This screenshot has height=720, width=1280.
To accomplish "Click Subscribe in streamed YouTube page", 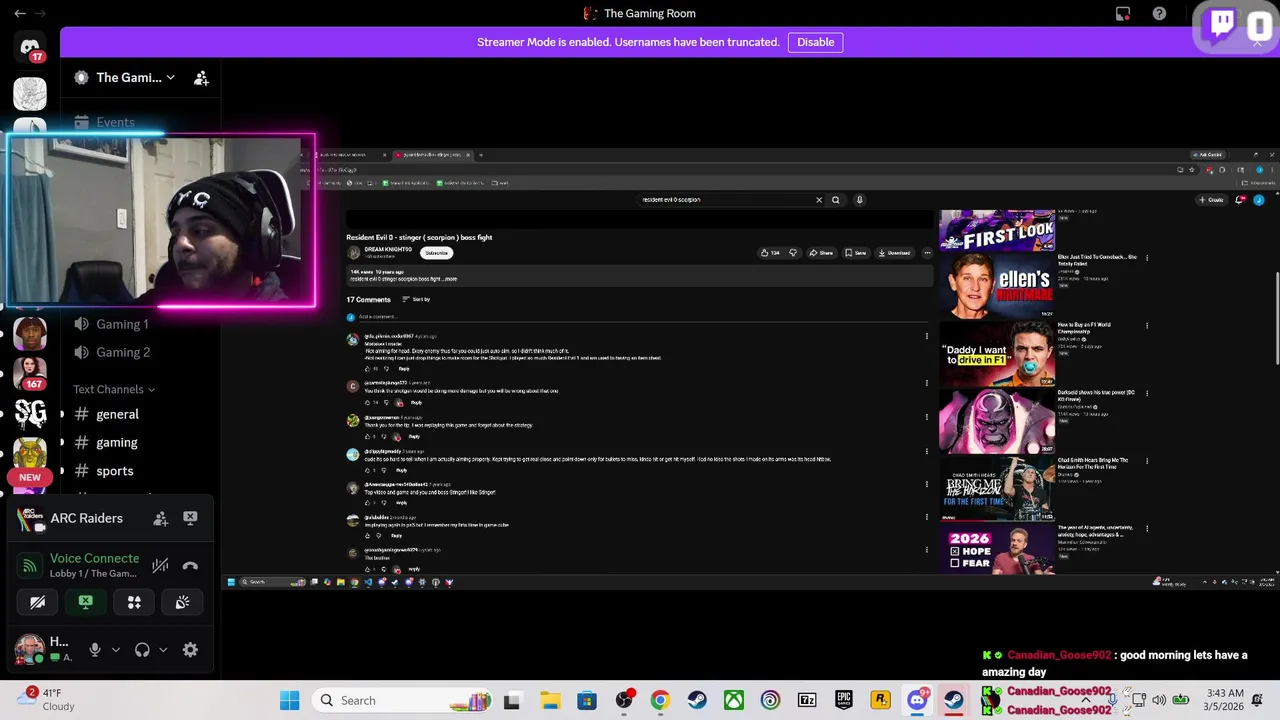I will 436,253.
